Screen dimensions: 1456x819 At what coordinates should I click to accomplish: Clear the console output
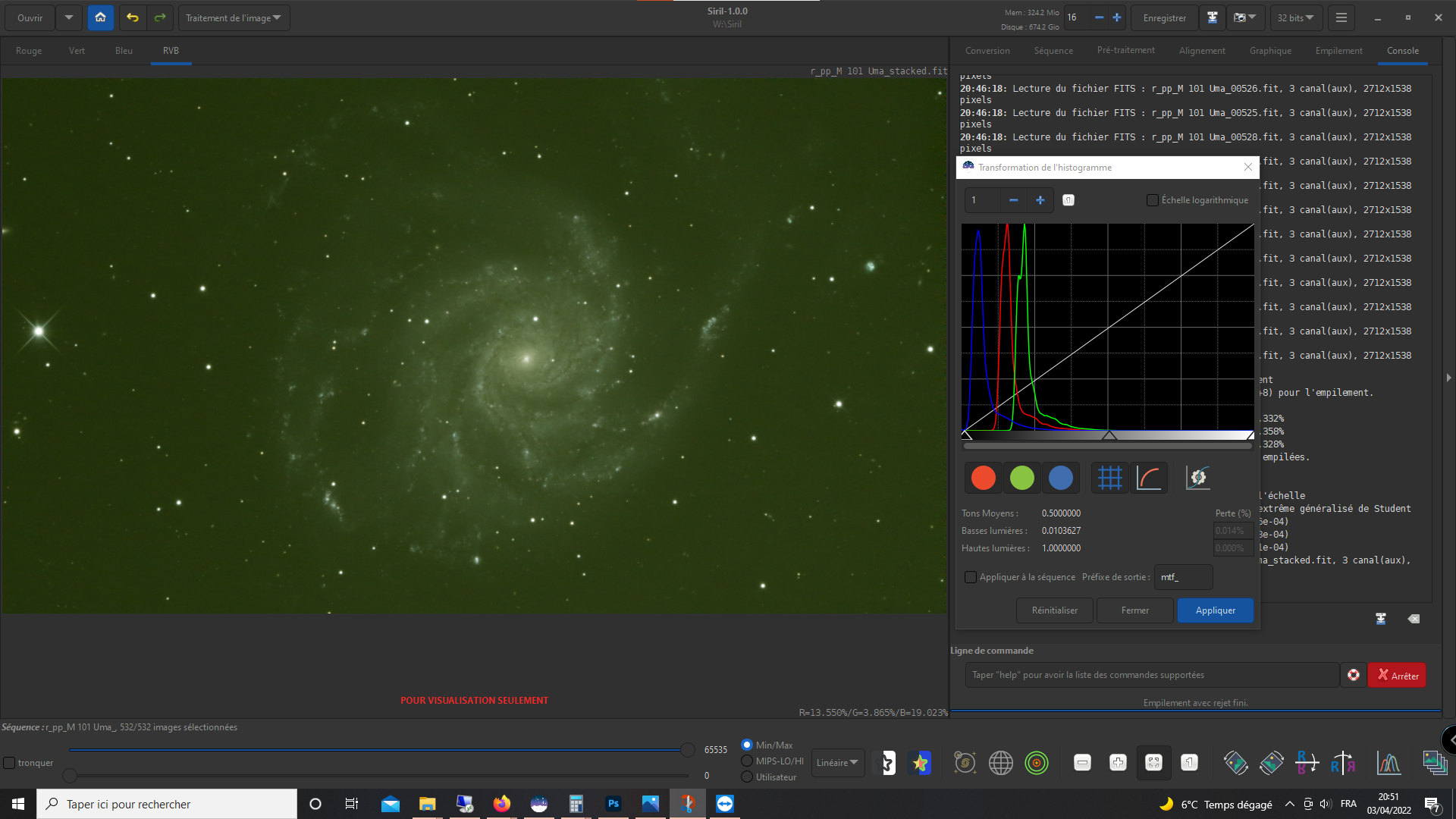1414,619
